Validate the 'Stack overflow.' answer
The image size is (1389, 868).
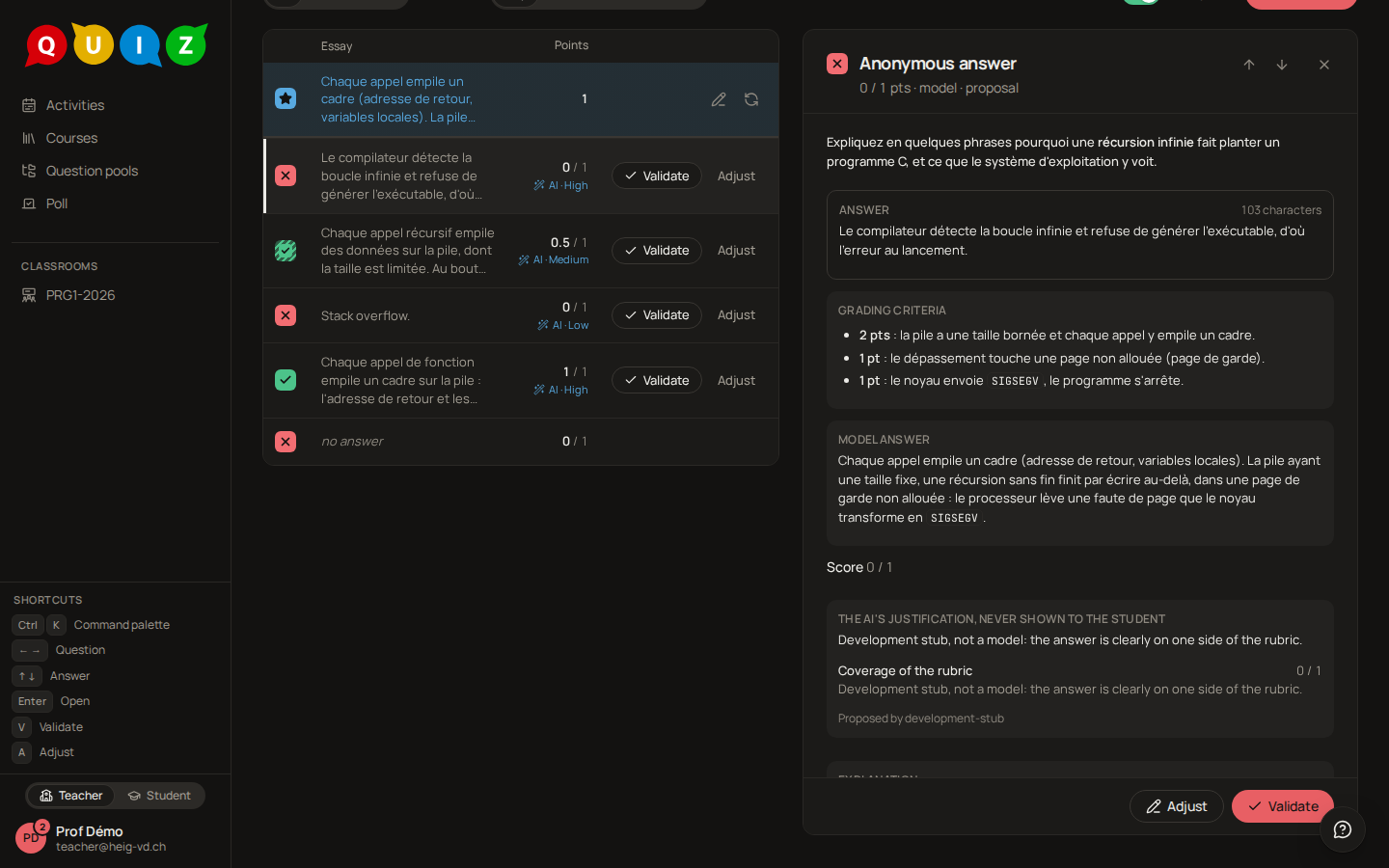657,315
